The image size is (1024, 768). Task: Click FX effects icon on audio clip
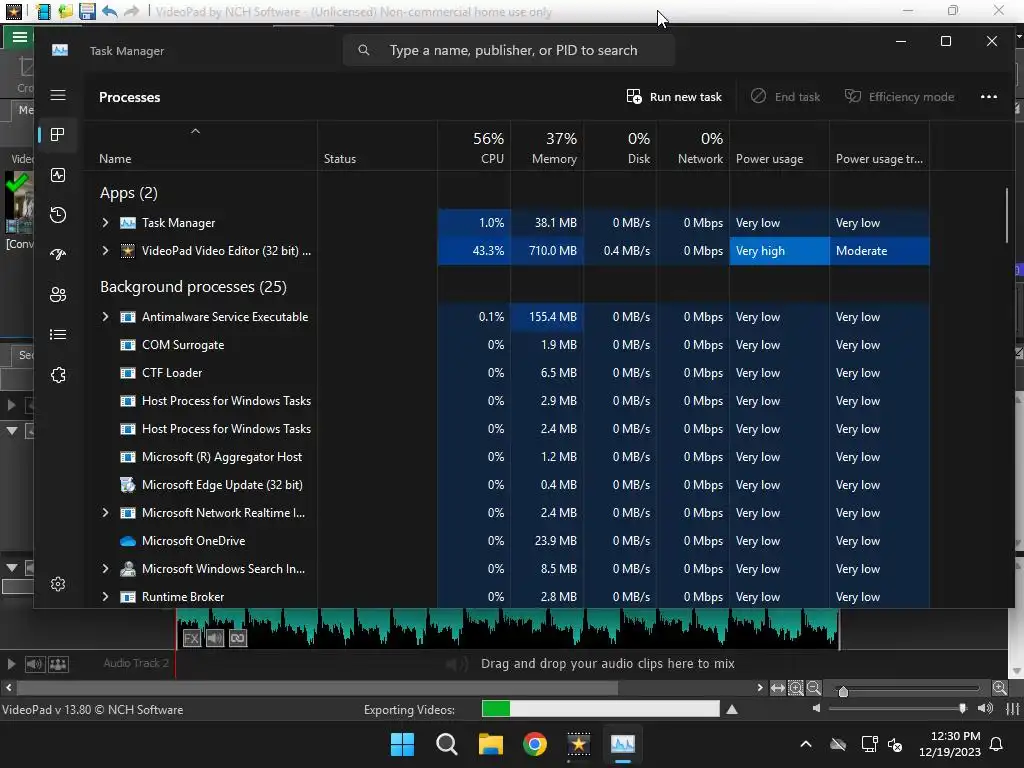(x=191, y=638)
